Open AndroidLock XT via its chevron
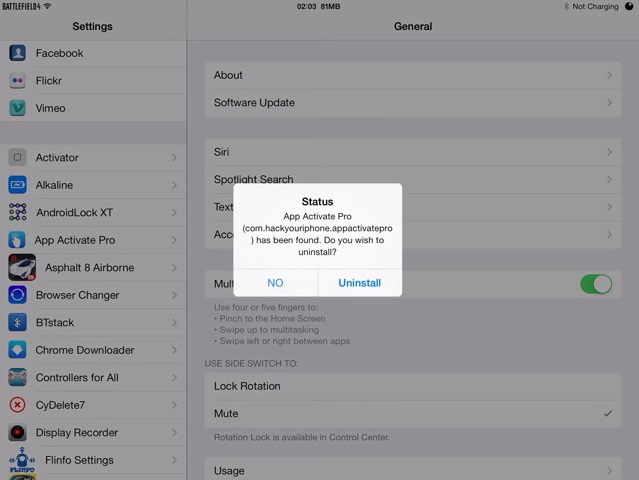The image size is (639, 480). (174, 213)
